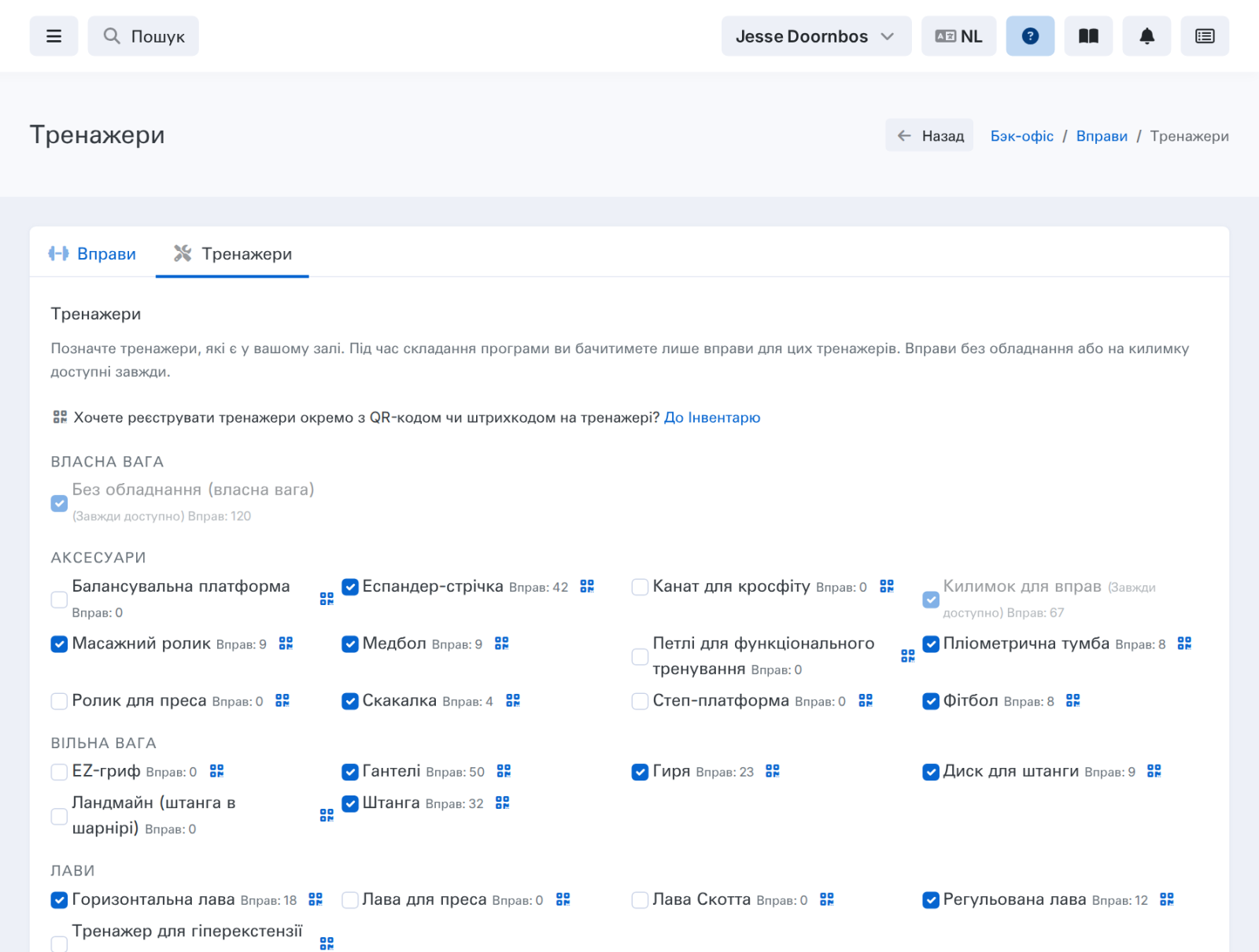The width and height of the screenshot is (1259, 952).
Task: Open notifications bell icon
Action: point(1146,36)
